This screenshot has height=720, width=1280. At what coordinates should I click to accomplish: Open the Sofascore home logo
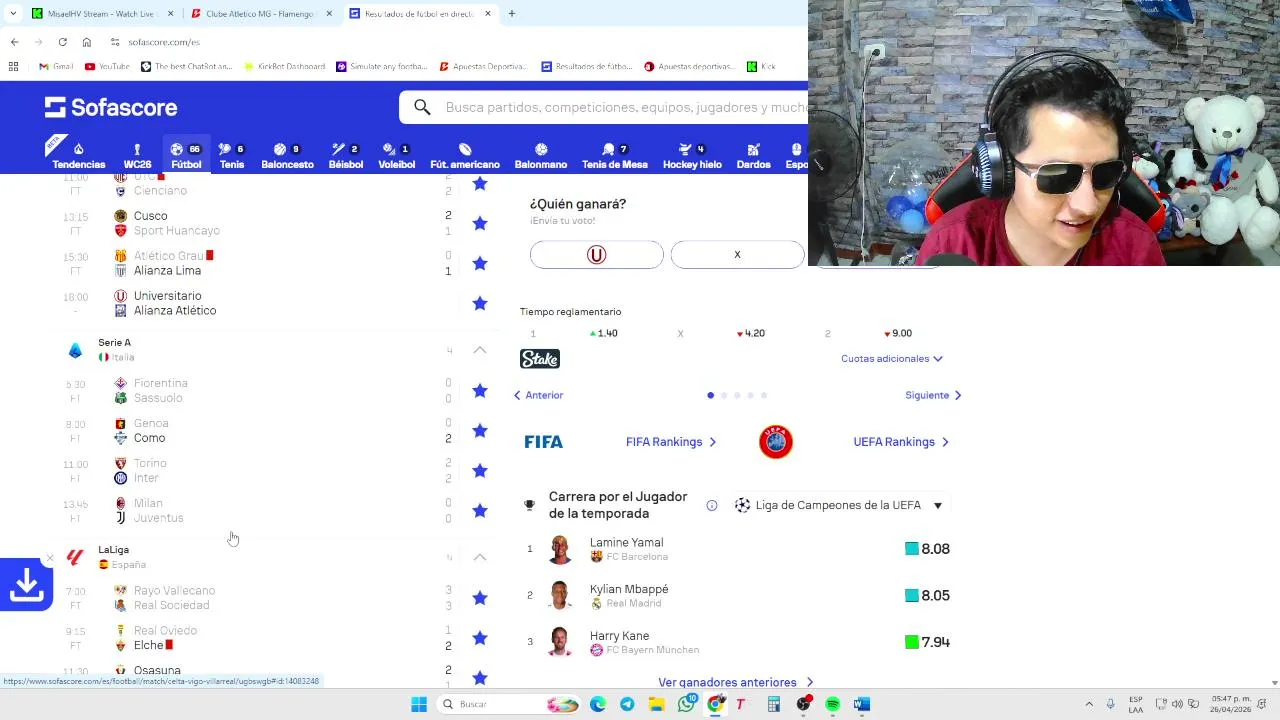tap(111, 107)
